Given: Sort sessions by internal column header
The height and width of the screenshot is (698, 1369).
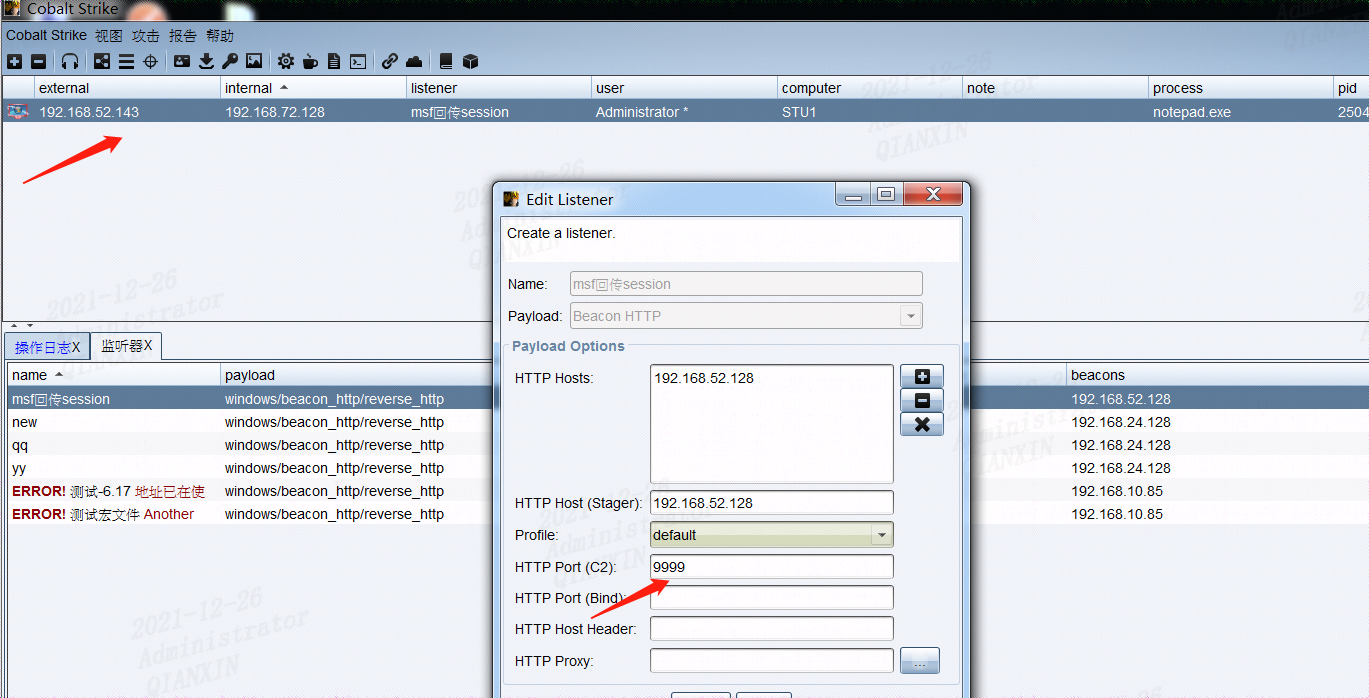Looking at the screenshot, I should point(314,88).
